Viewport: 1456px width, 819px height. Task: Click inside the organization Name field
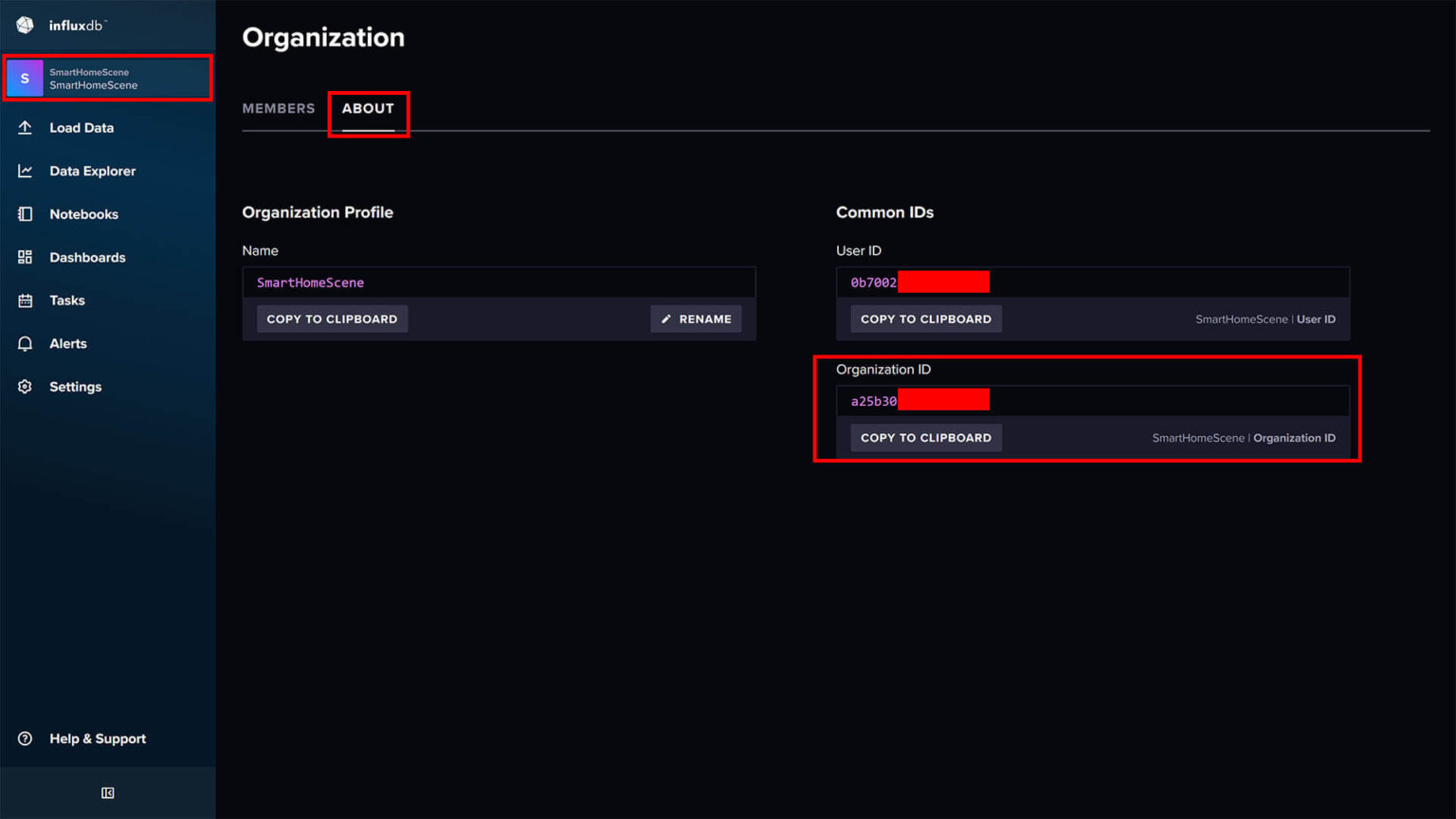(x=499, y=282)
